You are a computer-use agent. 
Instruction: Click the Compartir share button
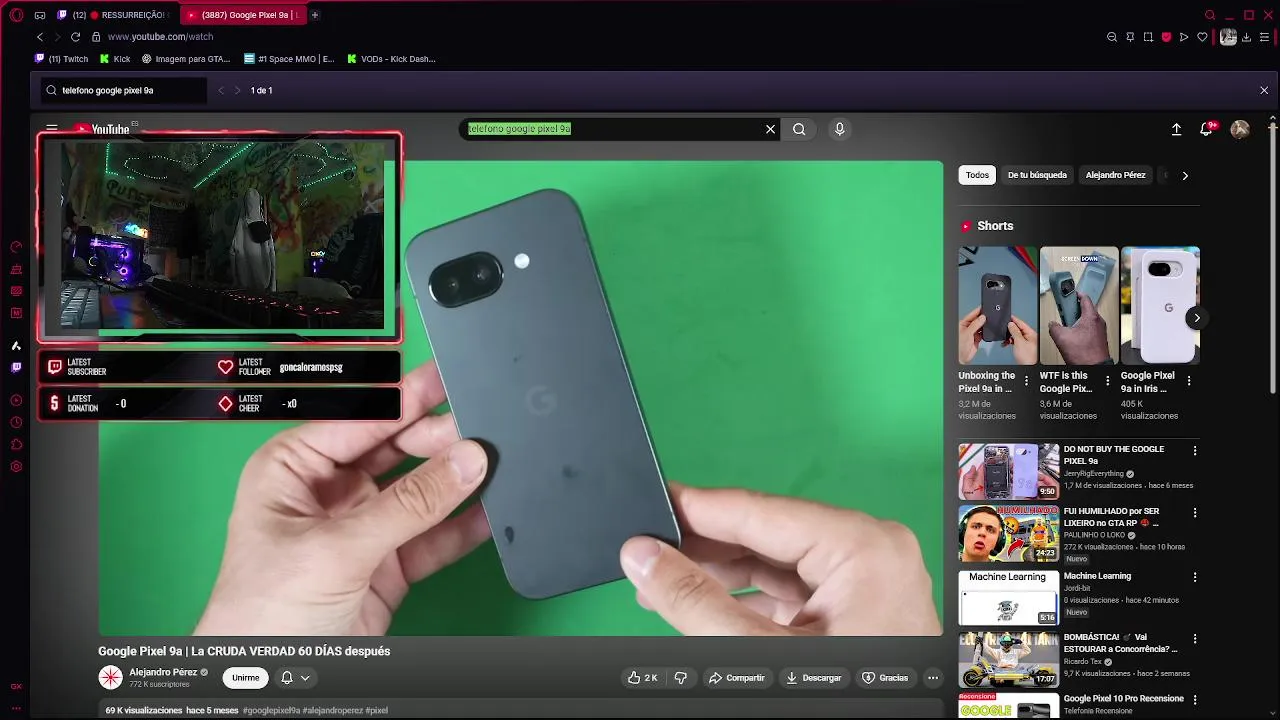point(736,678)
